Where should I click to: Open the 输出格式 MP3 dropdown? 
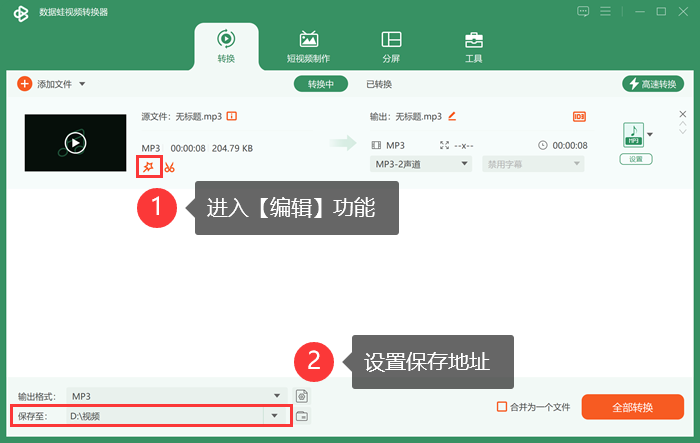pyautogui.click(x=177, y=396)
